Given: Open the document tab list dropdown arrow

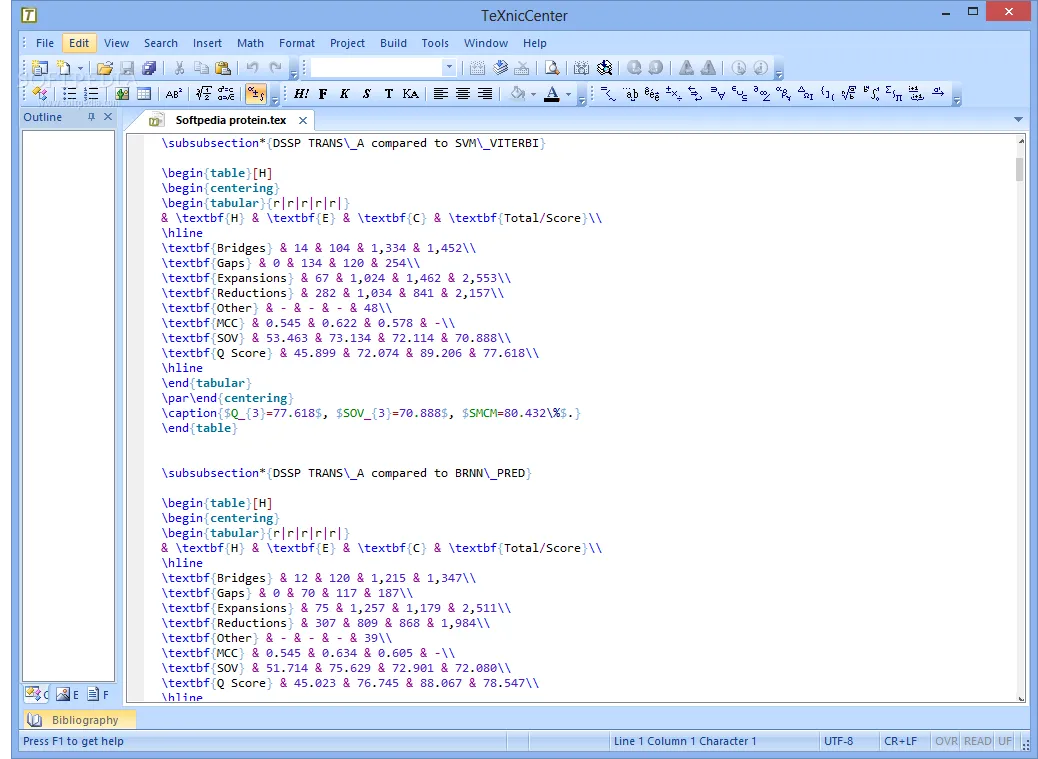Looking at the screenshot, I should [x=1018, y=120].
